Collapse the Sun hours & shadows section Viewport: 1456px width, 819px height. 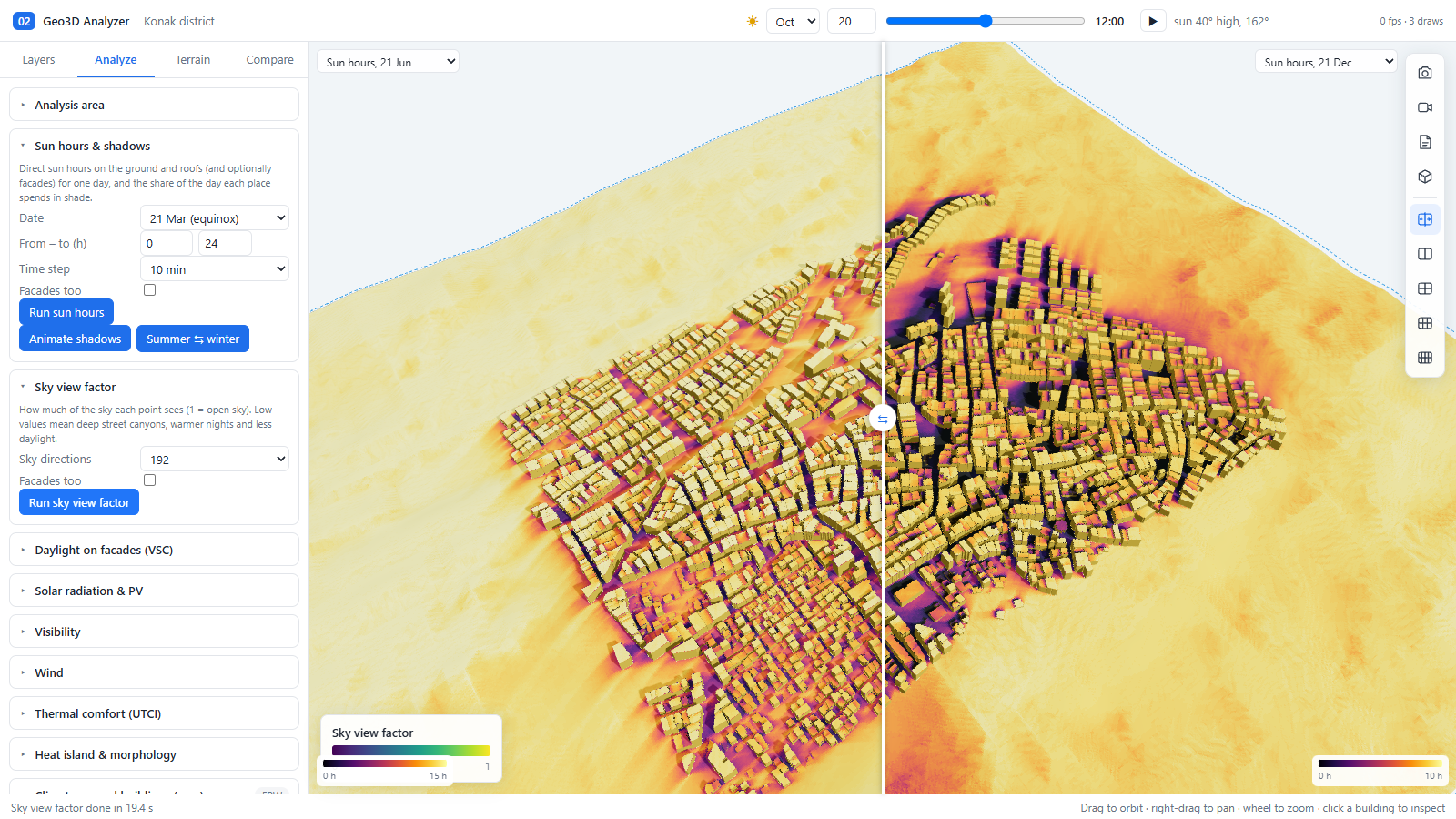tap(154, 146)
